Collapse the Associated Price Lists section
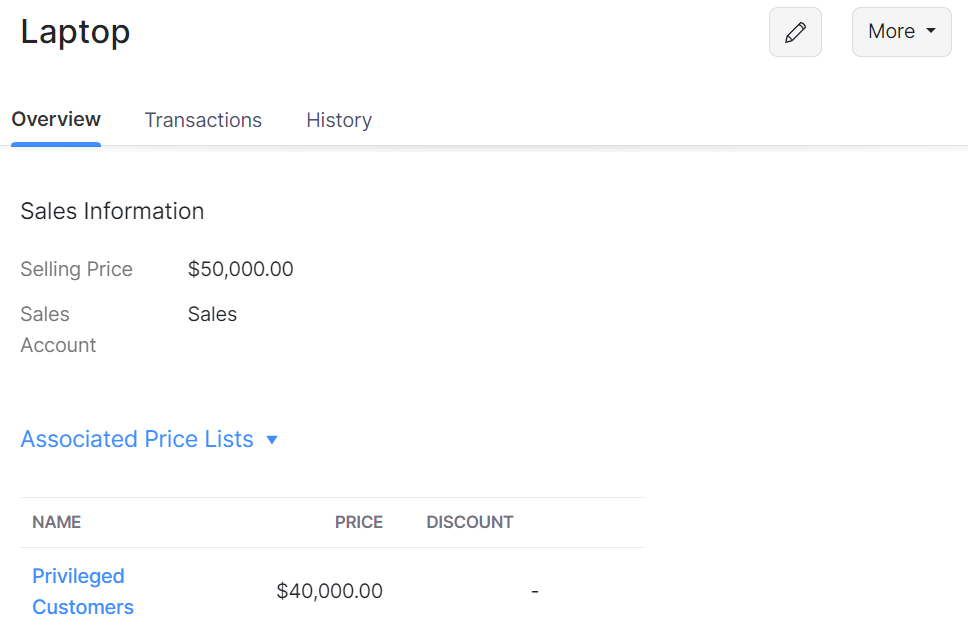This screenshot has width=968, height=635. coord(272,439)
